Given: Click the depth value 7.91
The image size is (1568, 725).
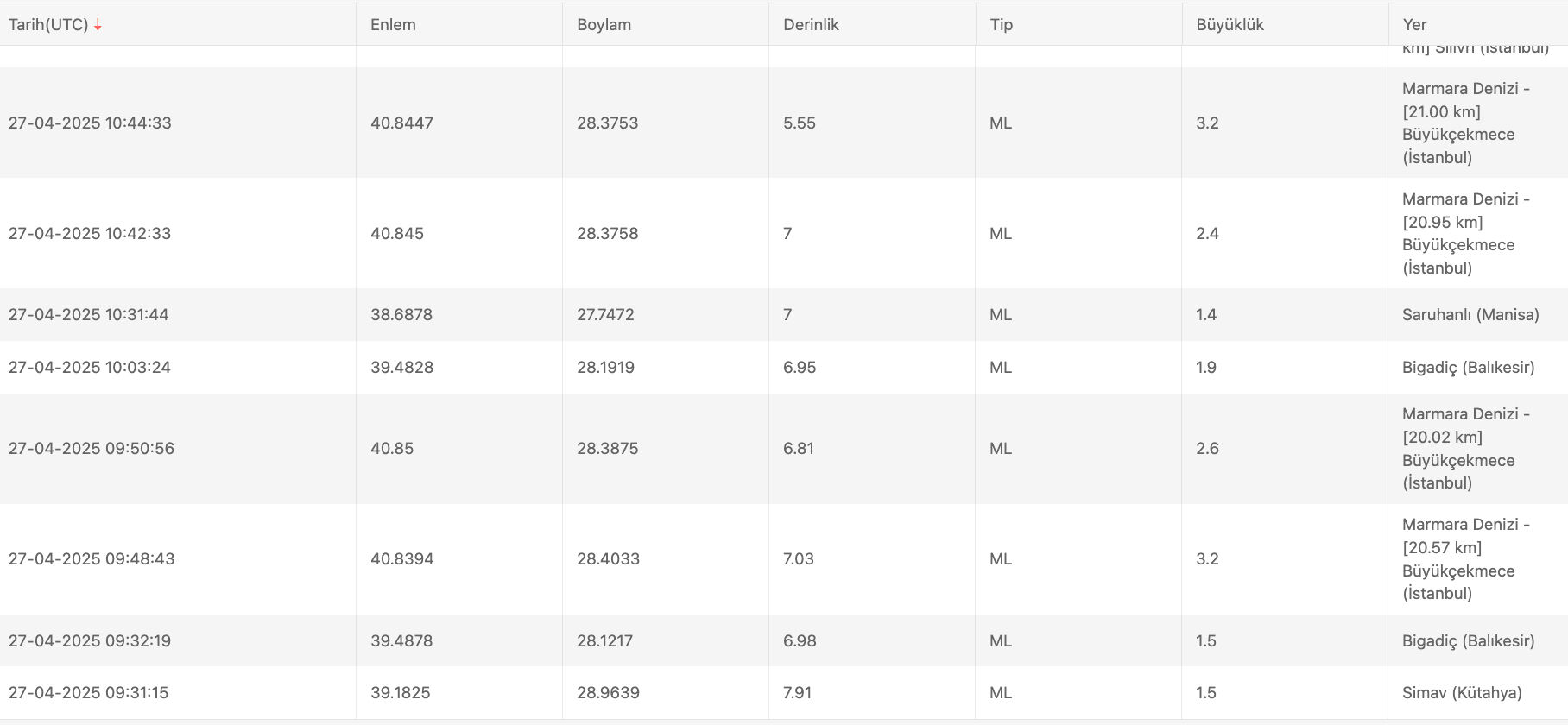Looking at the screenshot, I should pos(797,693).
